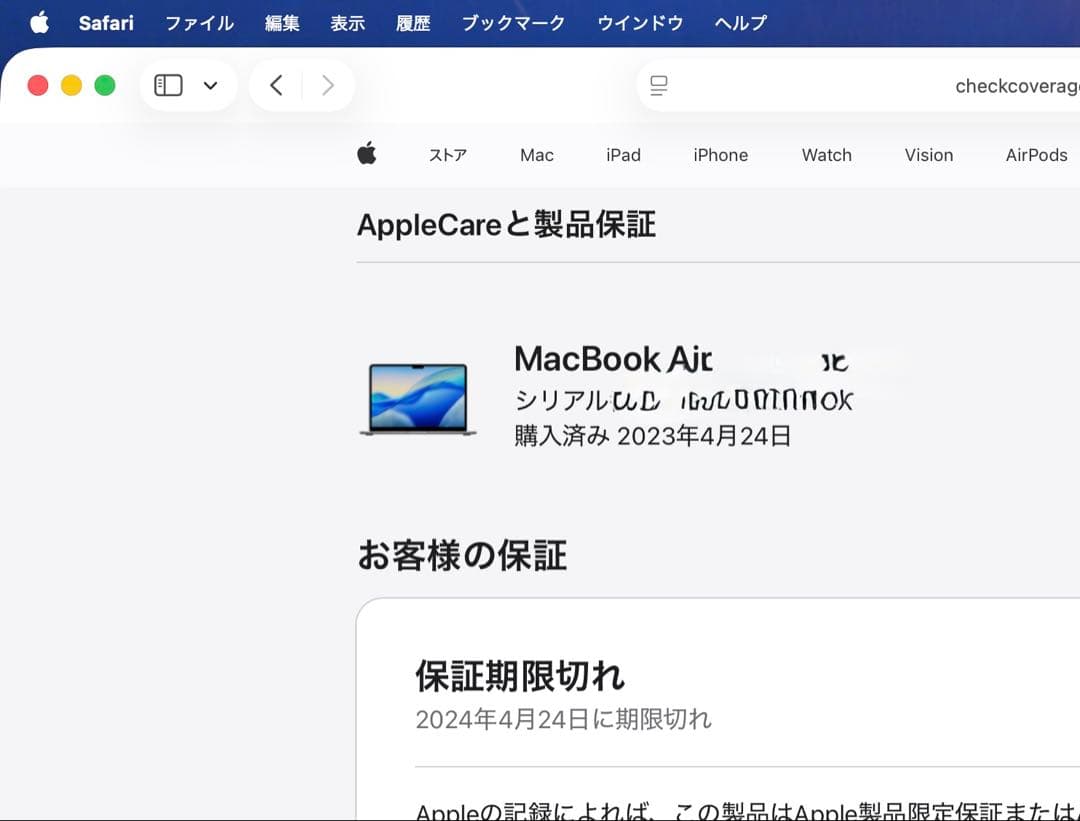Go to the Vision navigation link
The image size is (1080, 821).
tap(928, 155)
